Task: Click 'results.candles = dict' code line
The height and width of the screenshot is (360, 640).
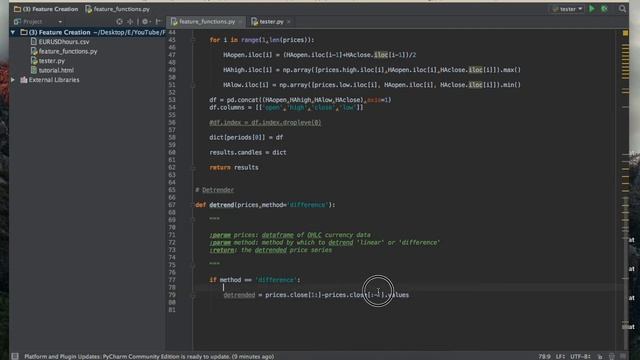Action: click(248, 152)
